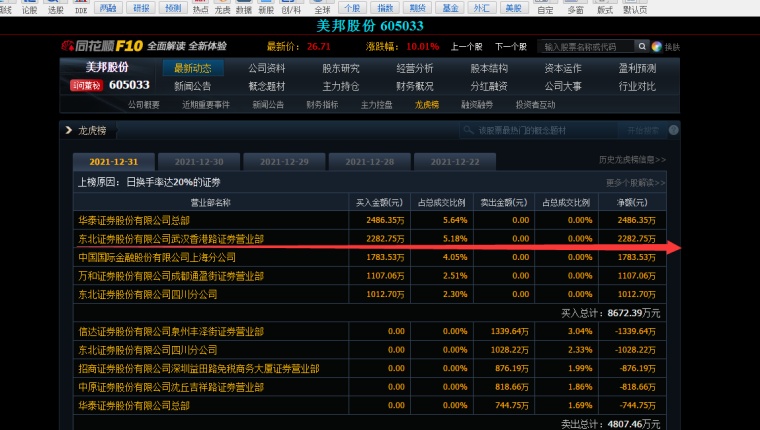Click the magnifier icon in concept search box
Image resolution: width=760 pixels, height=430 pixels.
tap(469, 130)
